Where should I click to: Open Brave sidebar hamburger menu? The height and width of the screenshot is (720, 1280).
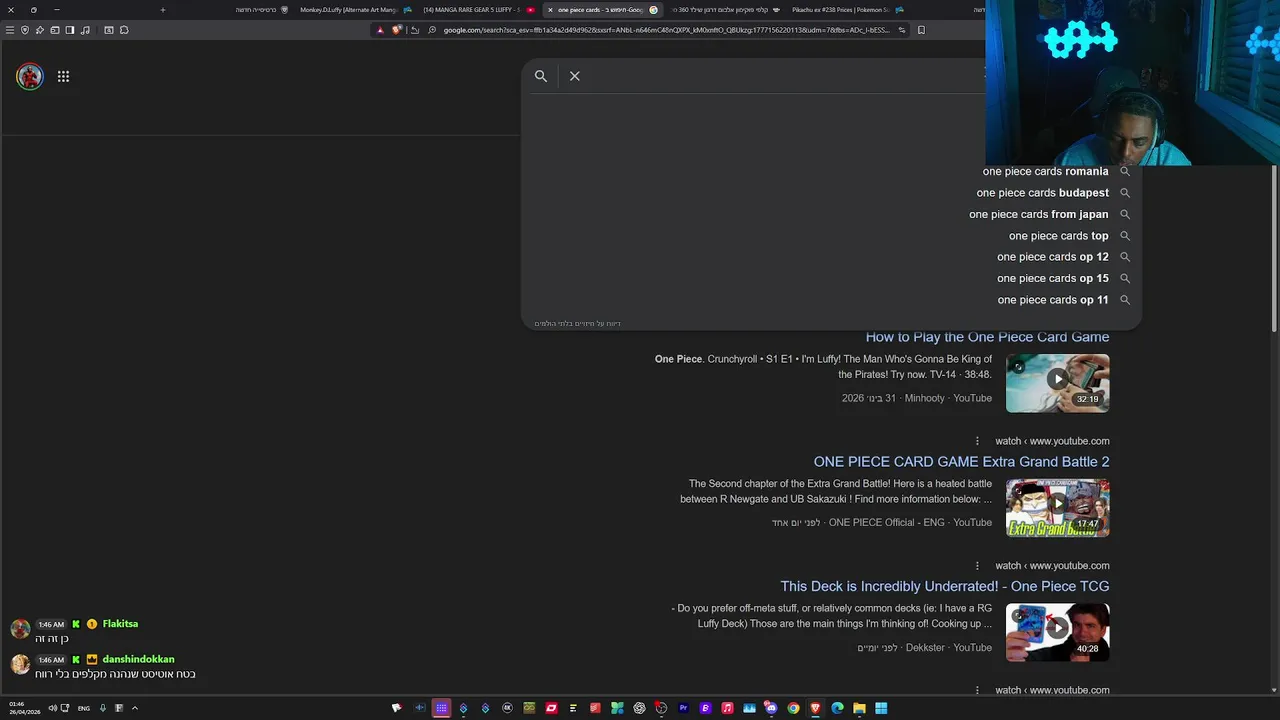[10, 30]
